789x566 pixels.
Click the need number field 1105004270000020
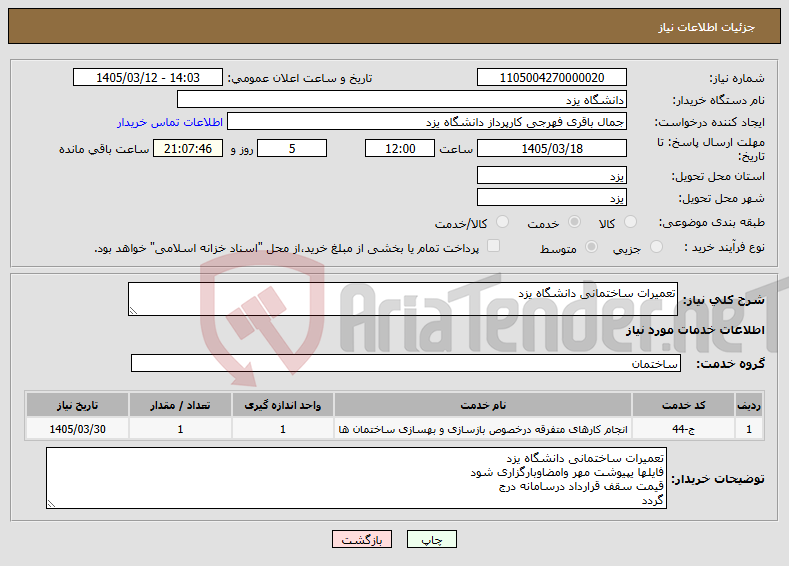pos(551,77)
